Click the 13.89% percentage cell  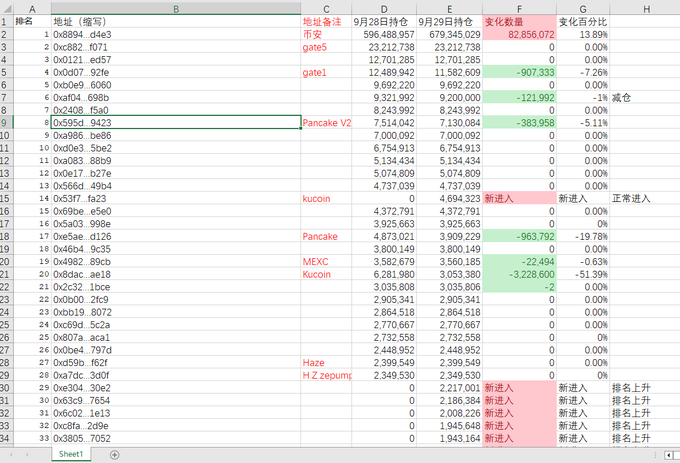pyautogui.click(x=583, y=35)
